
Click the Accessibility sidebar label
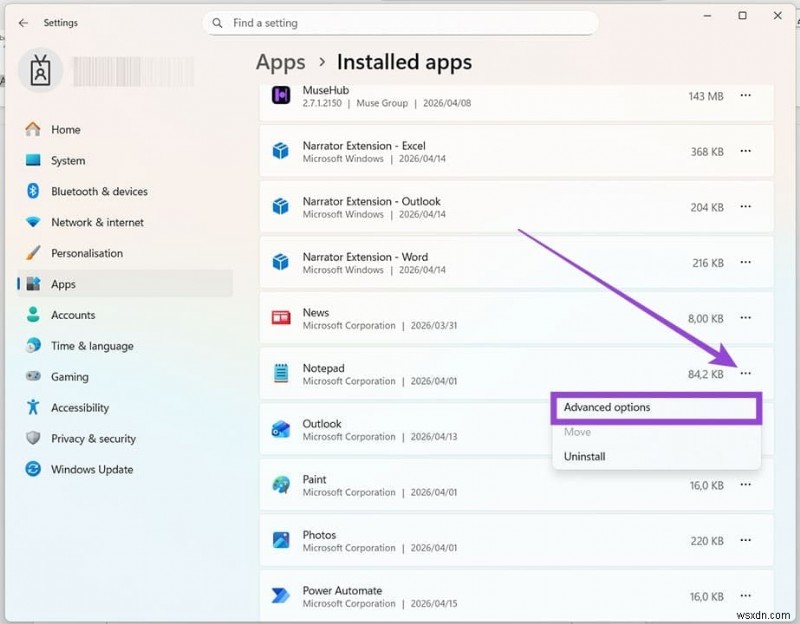point(80,408)
